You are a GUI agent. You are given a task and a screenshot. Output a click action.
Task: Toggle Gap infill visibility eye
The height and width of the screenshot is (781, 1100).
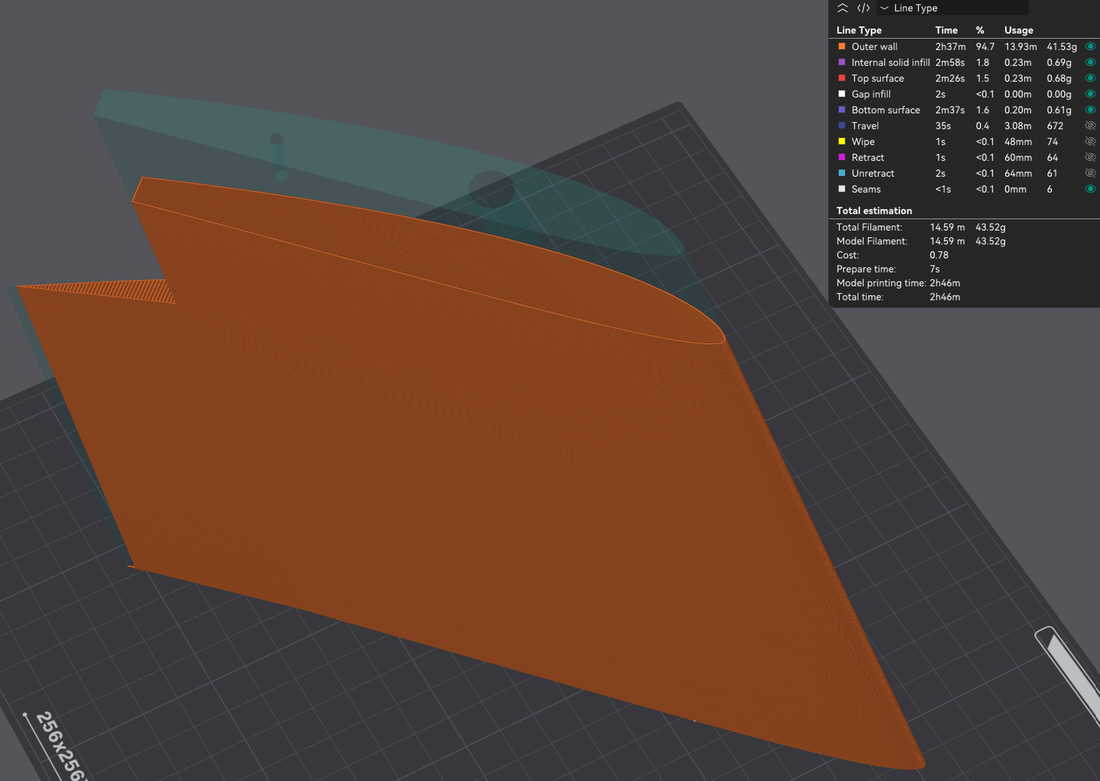click(x=1090, y=94)
